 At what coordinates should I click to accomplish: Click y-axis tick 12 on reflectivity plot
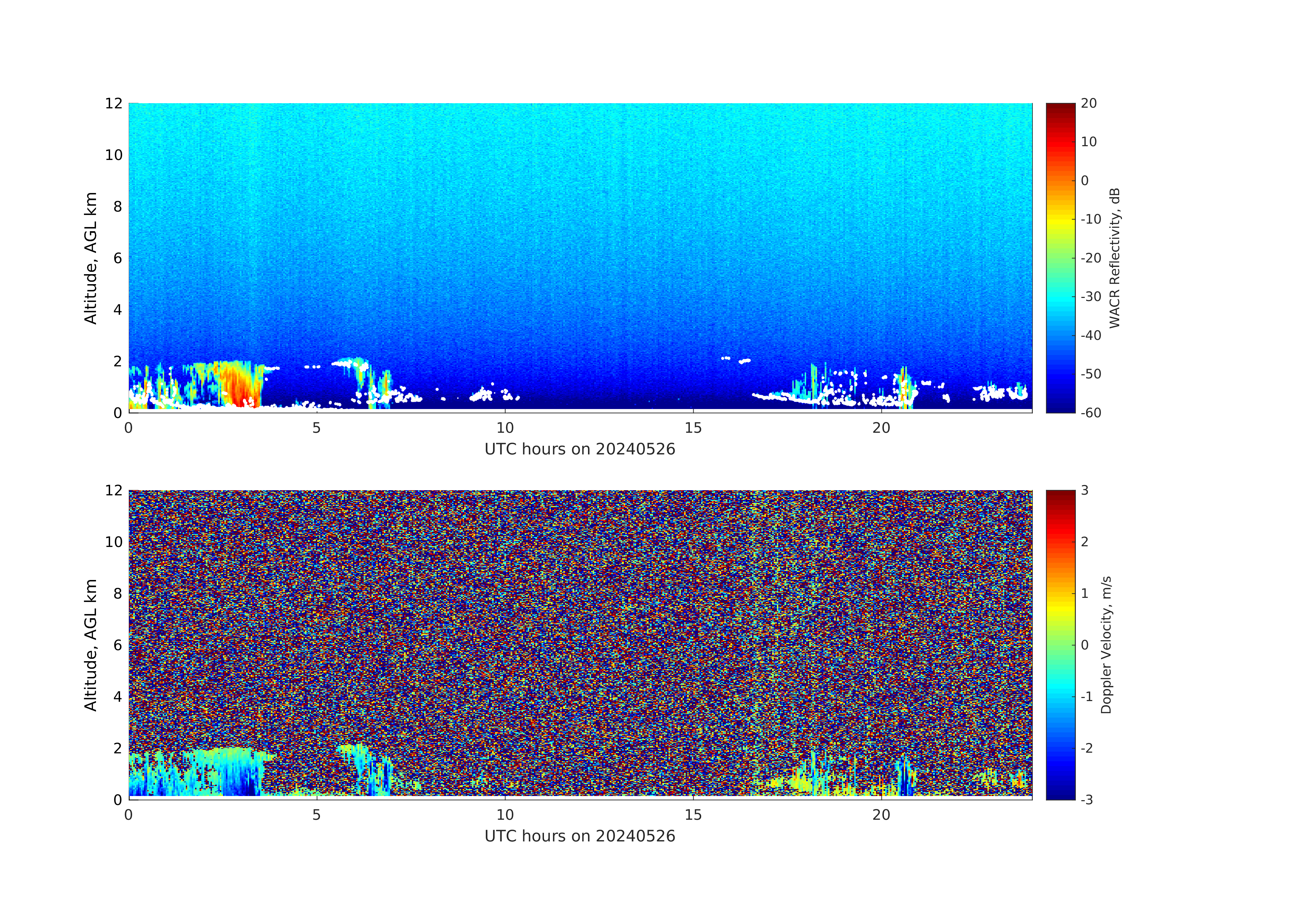113,104
